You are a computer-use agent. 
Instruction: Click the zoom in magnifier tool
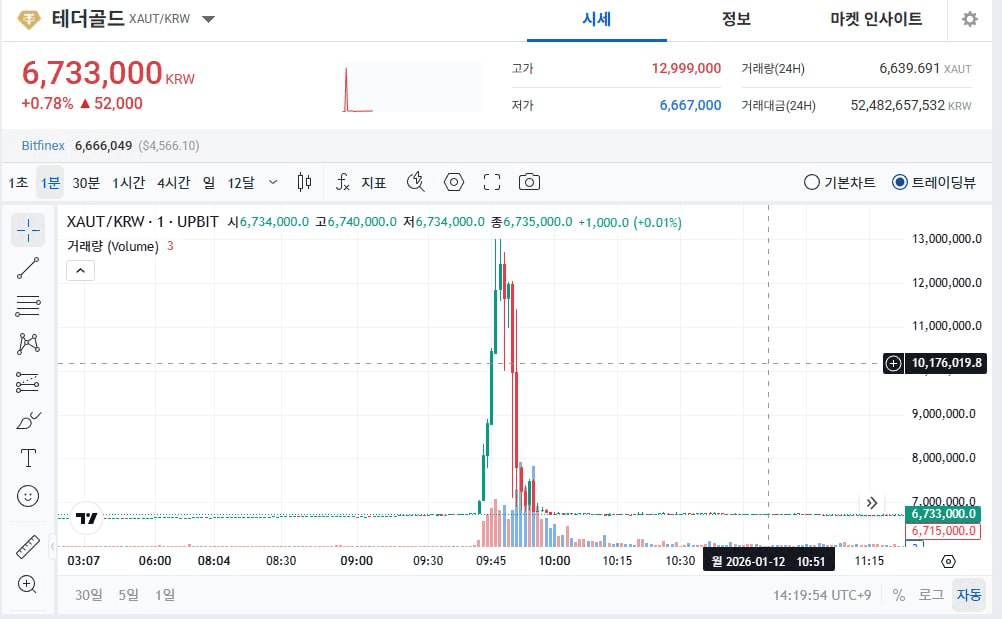(28, 584)
